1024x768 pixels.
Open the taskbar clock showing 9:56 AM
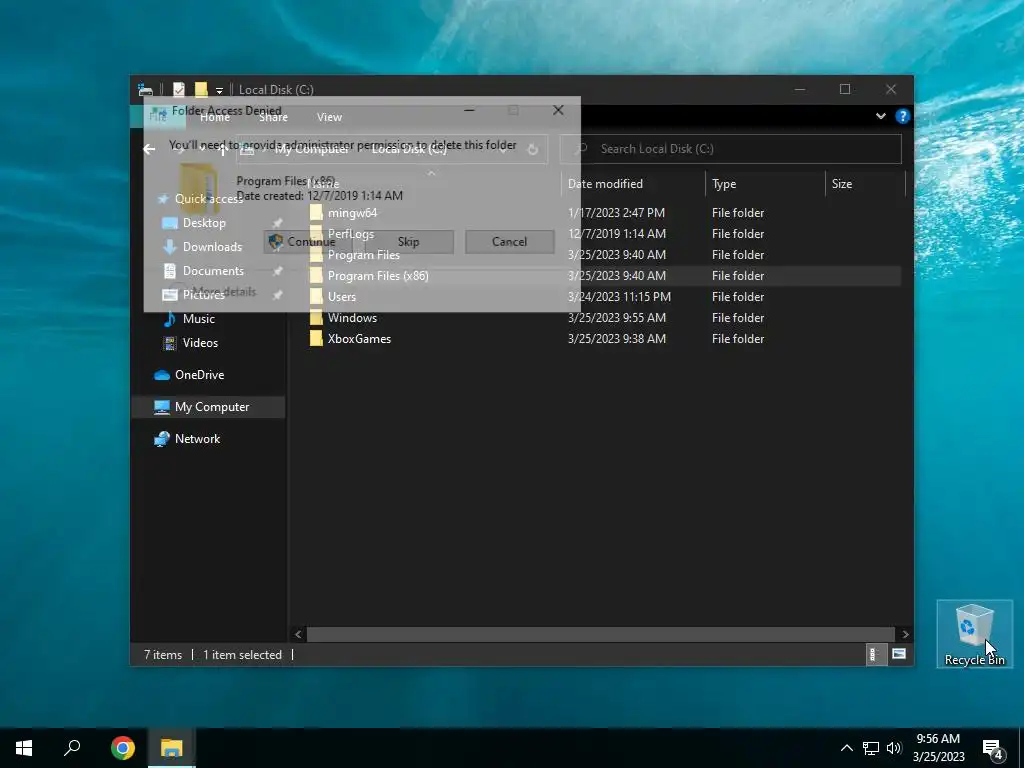[x=938, y=748]
